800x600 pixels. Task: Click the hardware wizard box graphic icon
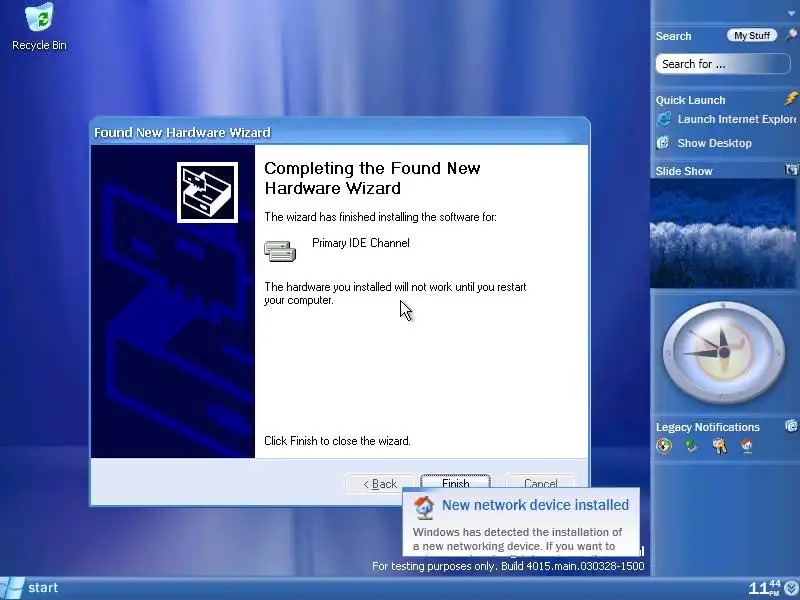[207, 192]
